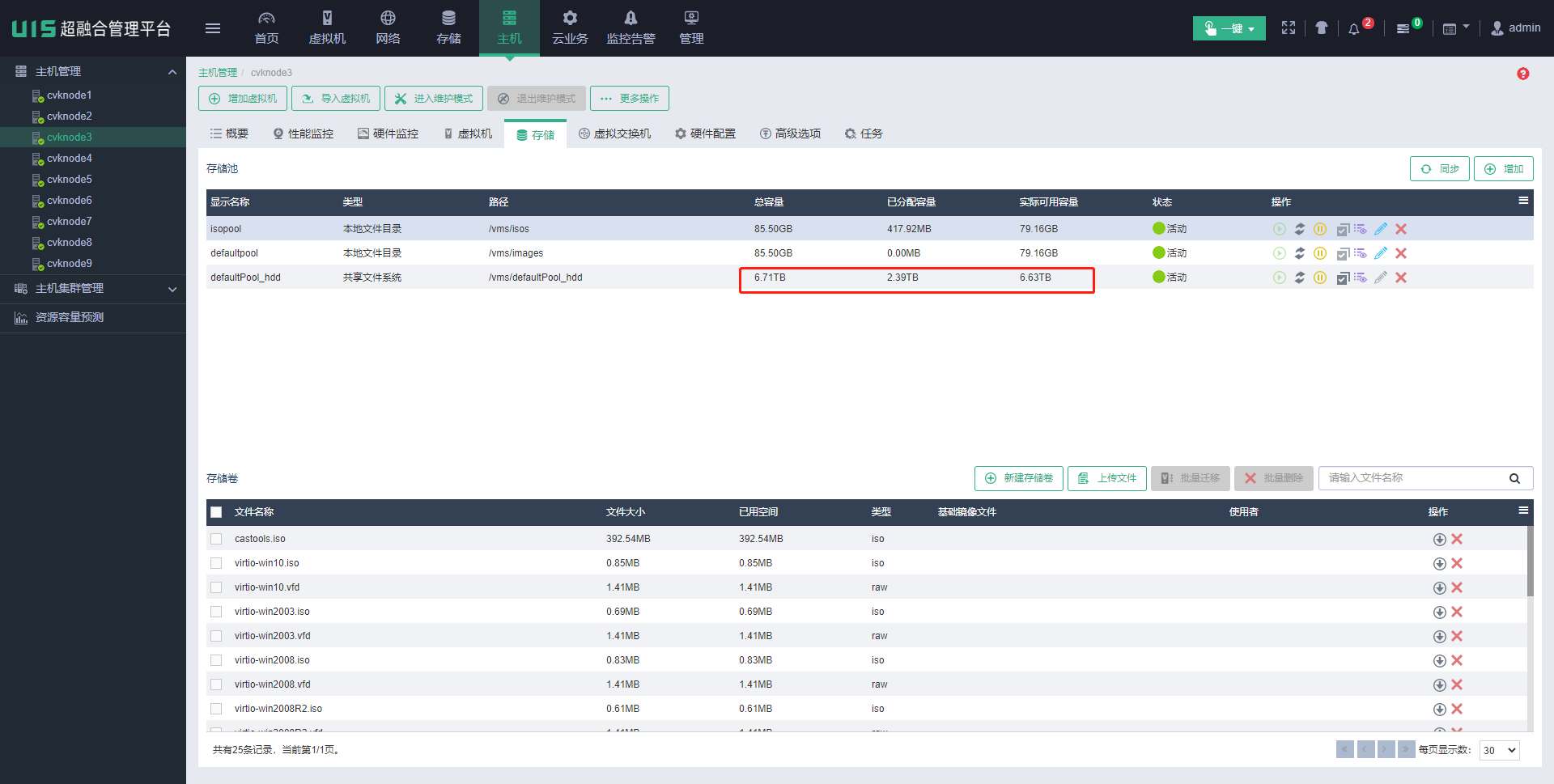The image size is (1554, 784).
Task: Open the page size dropdown showing 30
Action: [1499, 750]
